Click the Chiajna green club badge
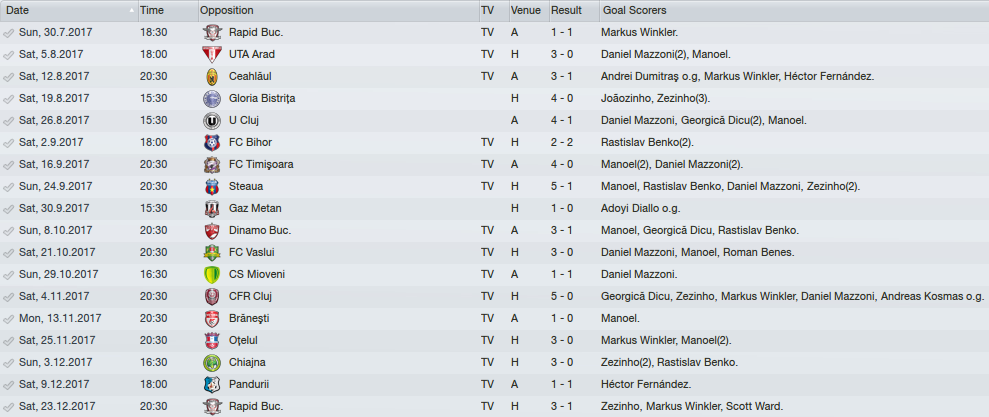 click(x=212, y=363)
